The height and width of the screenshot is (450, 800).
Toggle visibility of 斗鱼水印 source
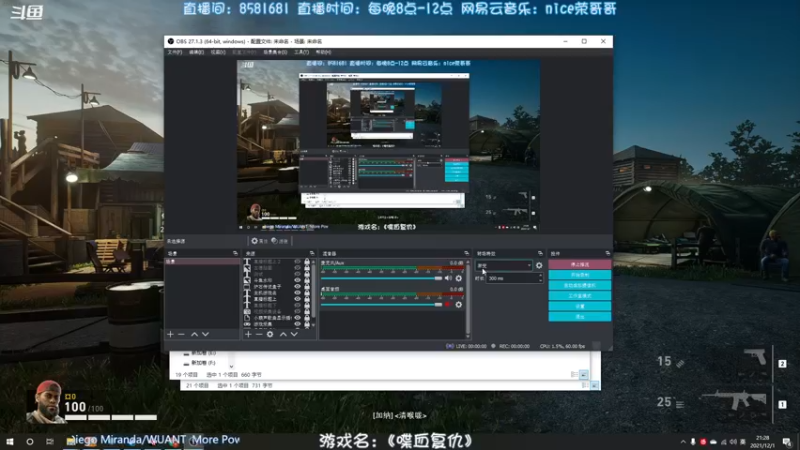tap(297, 280)
